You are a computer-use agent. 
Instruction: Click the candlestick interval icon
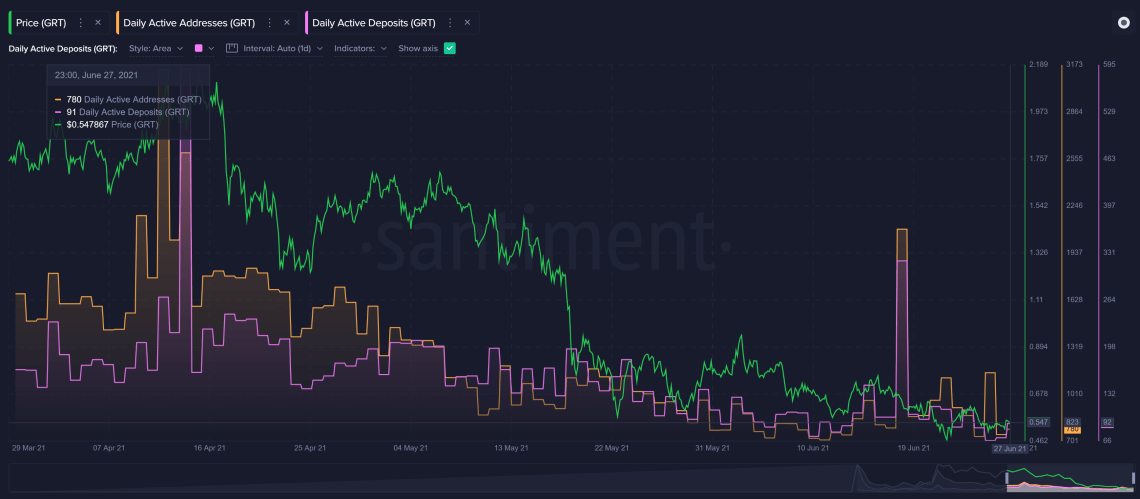coord(232,48)
